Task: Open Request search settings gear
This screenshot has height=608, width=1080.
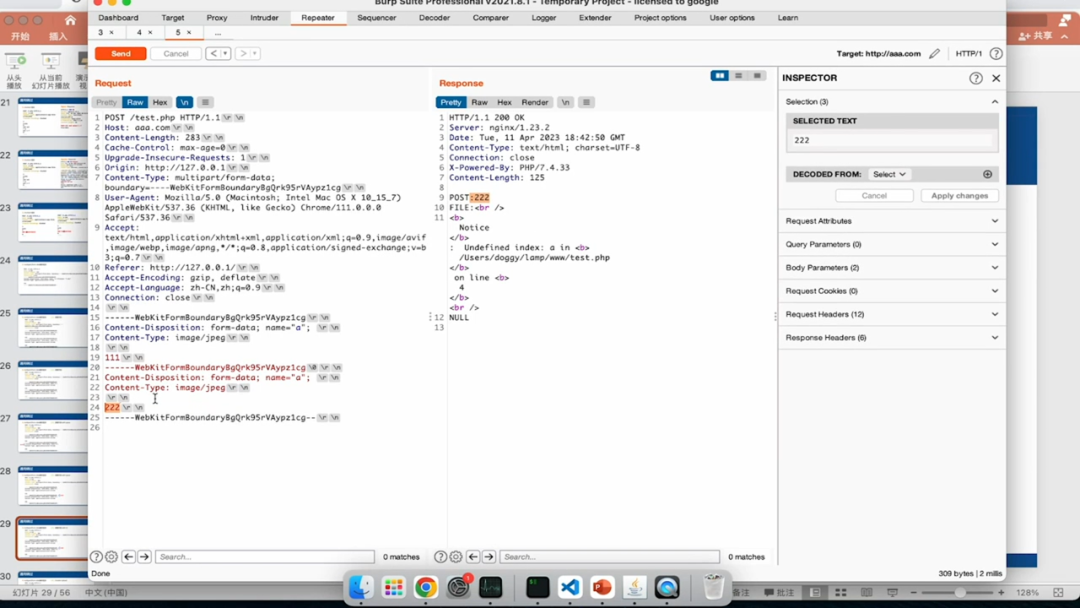Action: (111, 556)
